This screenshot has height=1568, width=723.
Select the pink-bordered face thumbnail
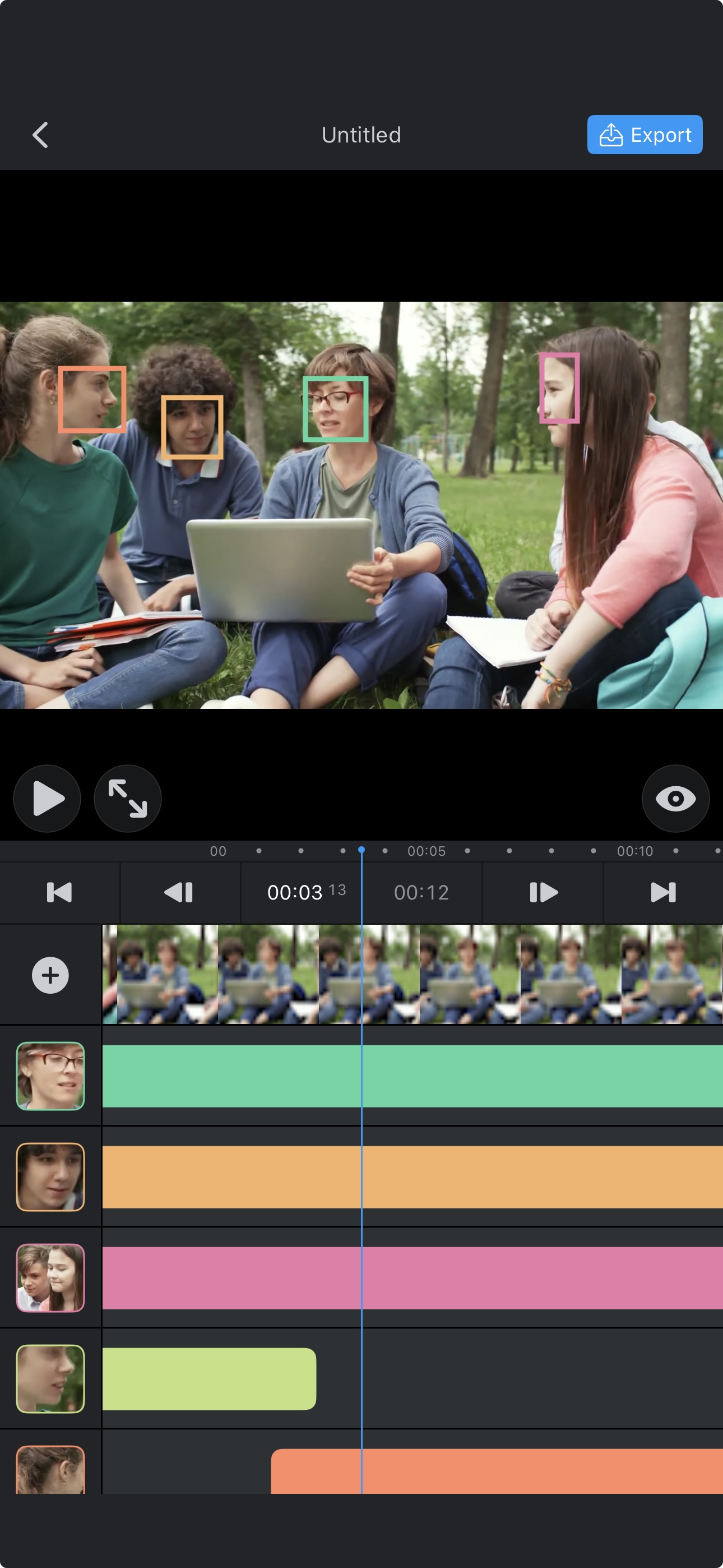tap(50, 1278)
